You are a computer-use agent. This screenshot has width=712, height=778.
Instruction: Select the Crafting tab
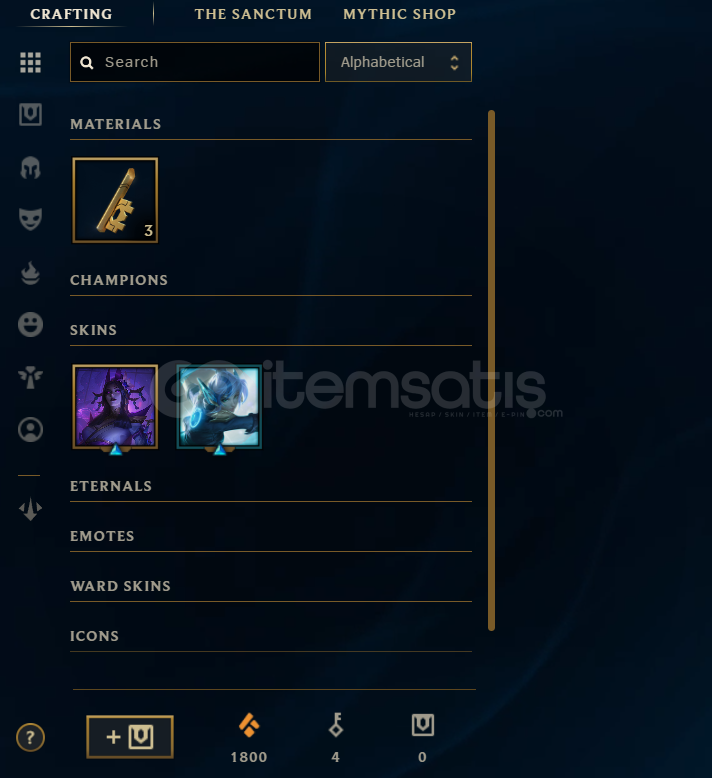pyautogui.click(x=71, y=14)
